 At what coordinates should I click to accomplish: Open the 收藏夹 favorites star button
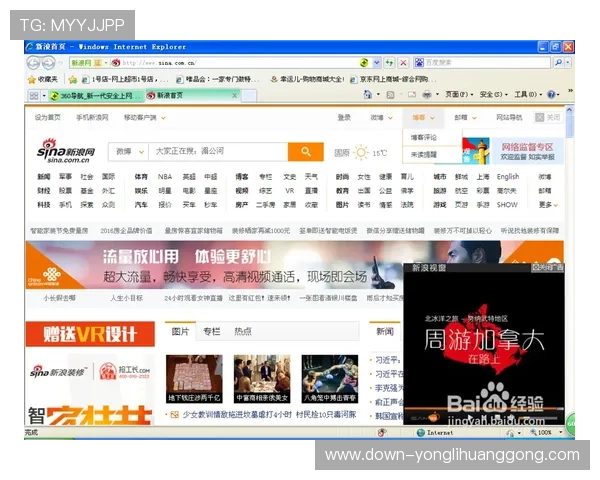[42, 79]
